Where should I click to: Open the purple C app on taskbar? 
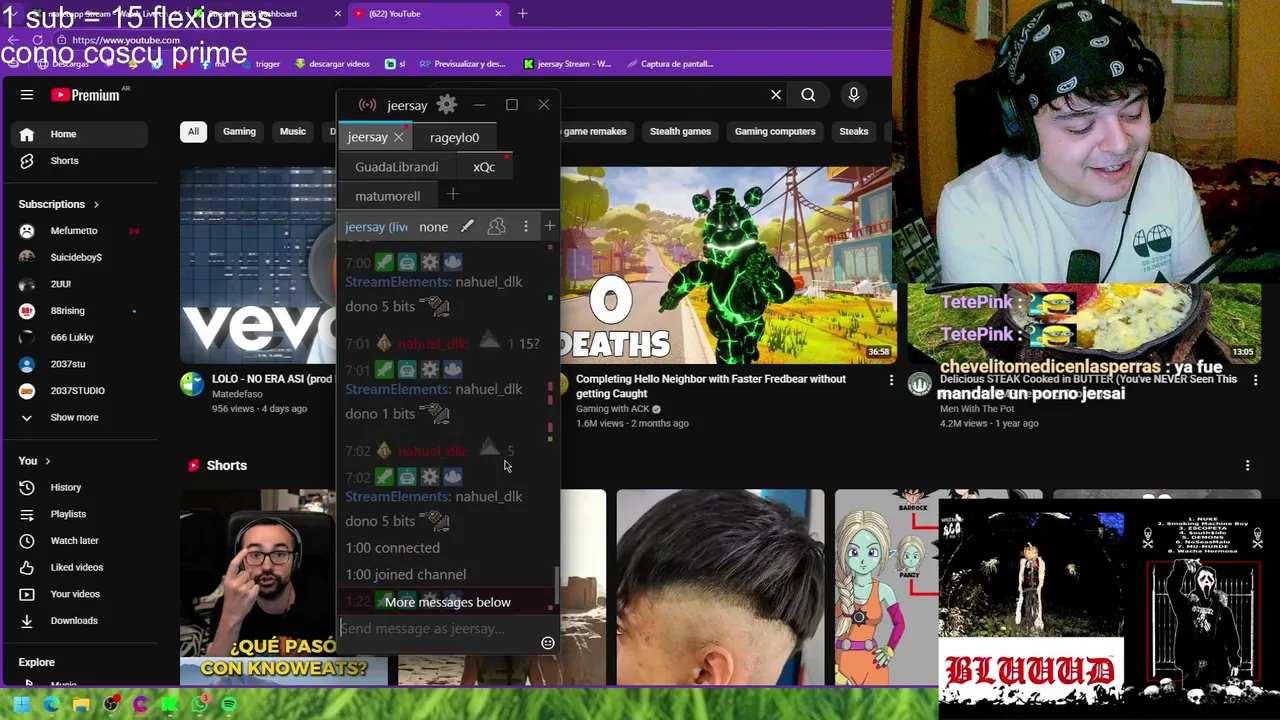click(x=140, y=705)
